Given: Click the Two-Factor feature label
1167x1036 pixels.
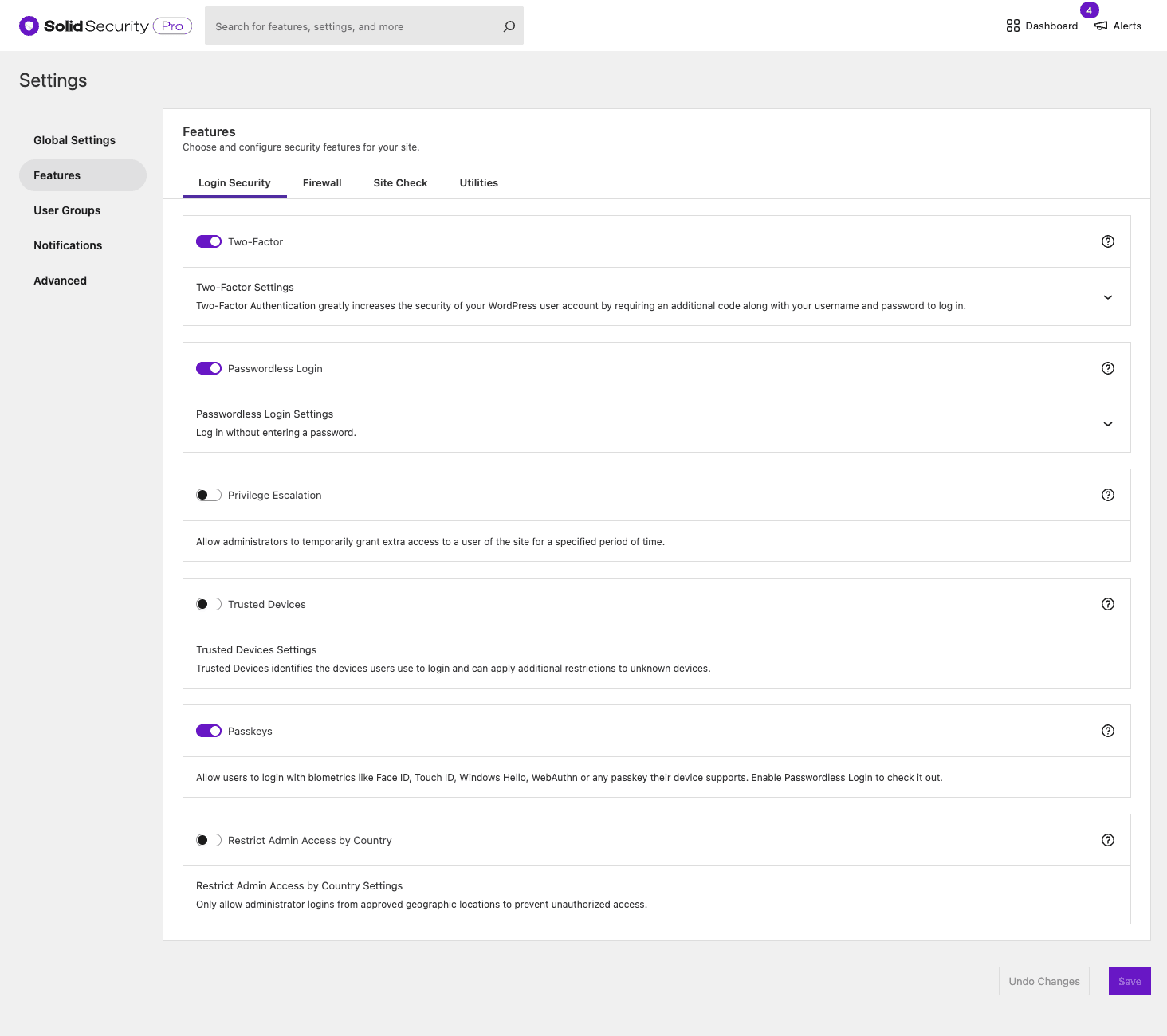Looking at the screenshot, I should click(x=255, y=241).
